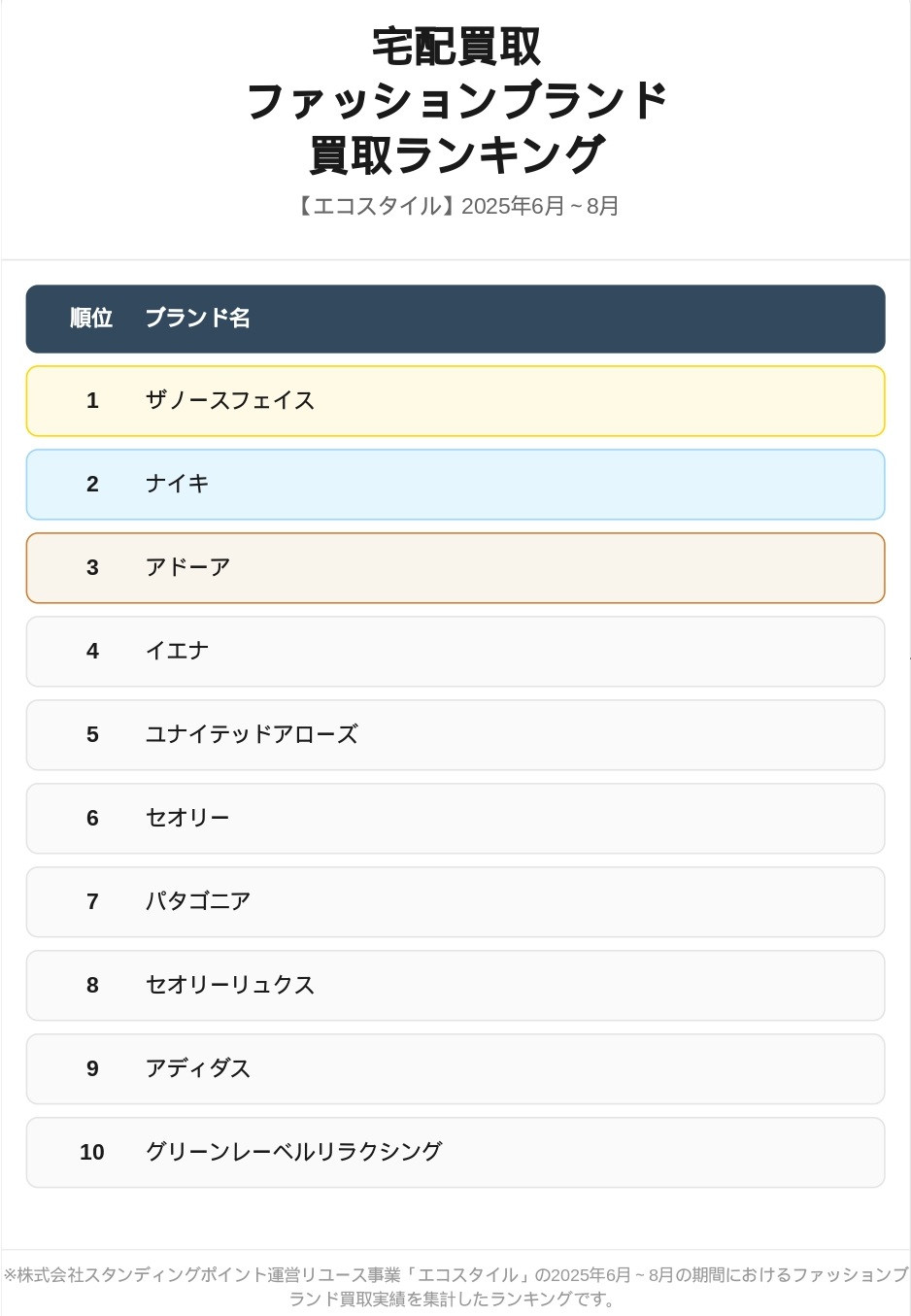Click the 買取ランキング title line
The width and height of the screenshot is (911, 1316).
click(x=455, y=155)
